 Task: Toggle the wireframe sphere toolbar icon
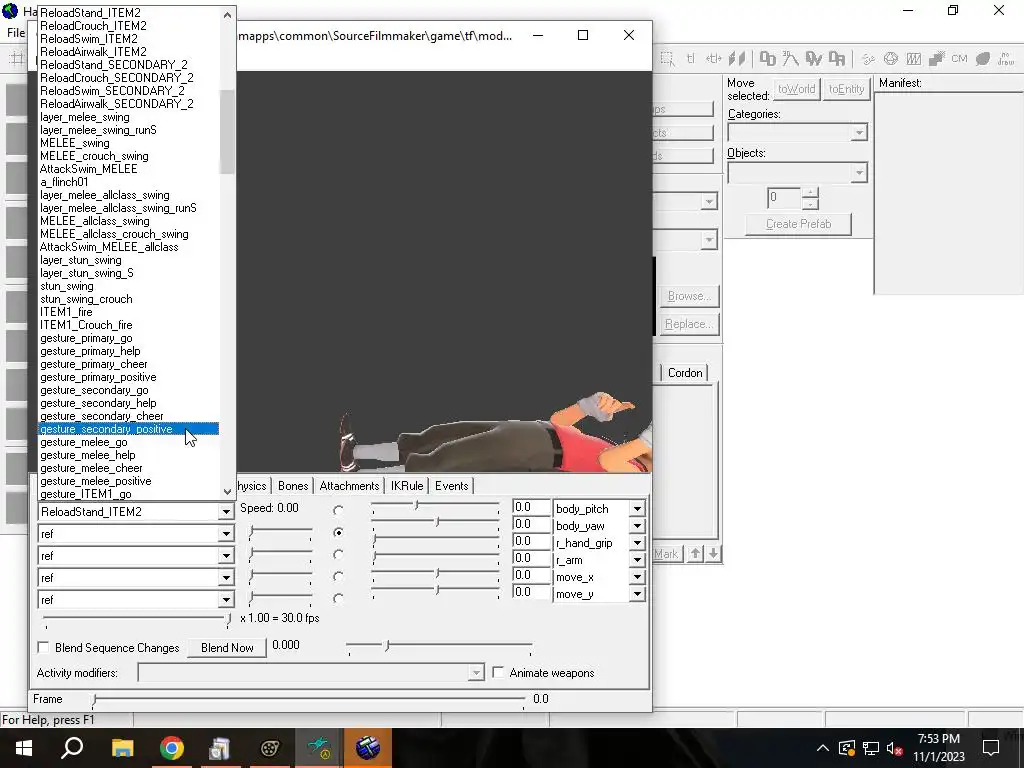[891, 59]
